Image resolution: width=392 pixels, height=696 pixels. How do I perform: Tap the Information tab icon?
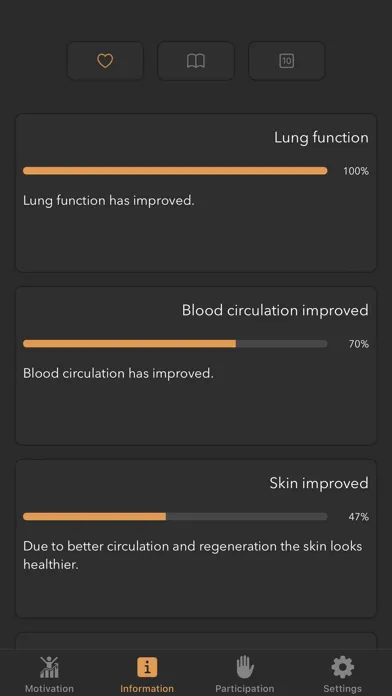(147, 667)
